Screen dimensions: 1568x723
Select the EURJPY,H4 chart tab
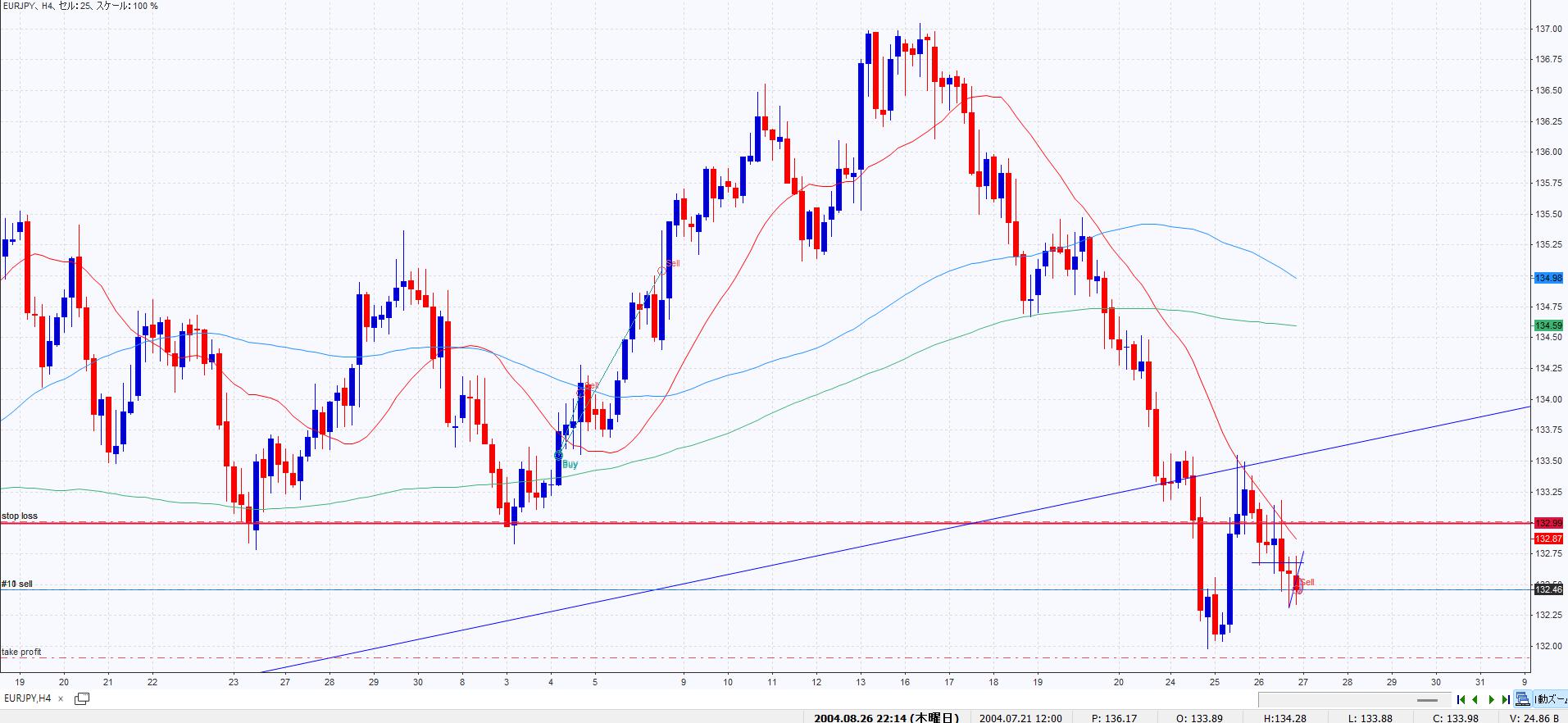pos(27,698)
